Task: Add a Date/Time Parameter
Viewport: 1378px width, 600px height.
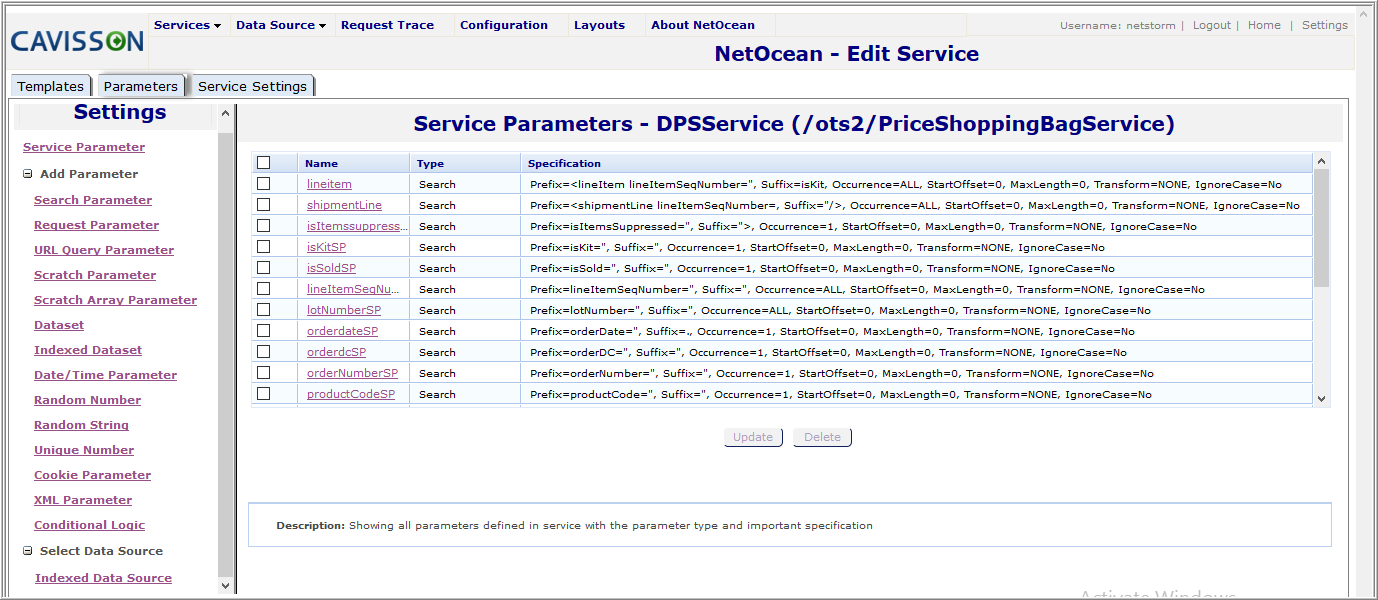Action: pyautogui.click(x=105, y=375)
